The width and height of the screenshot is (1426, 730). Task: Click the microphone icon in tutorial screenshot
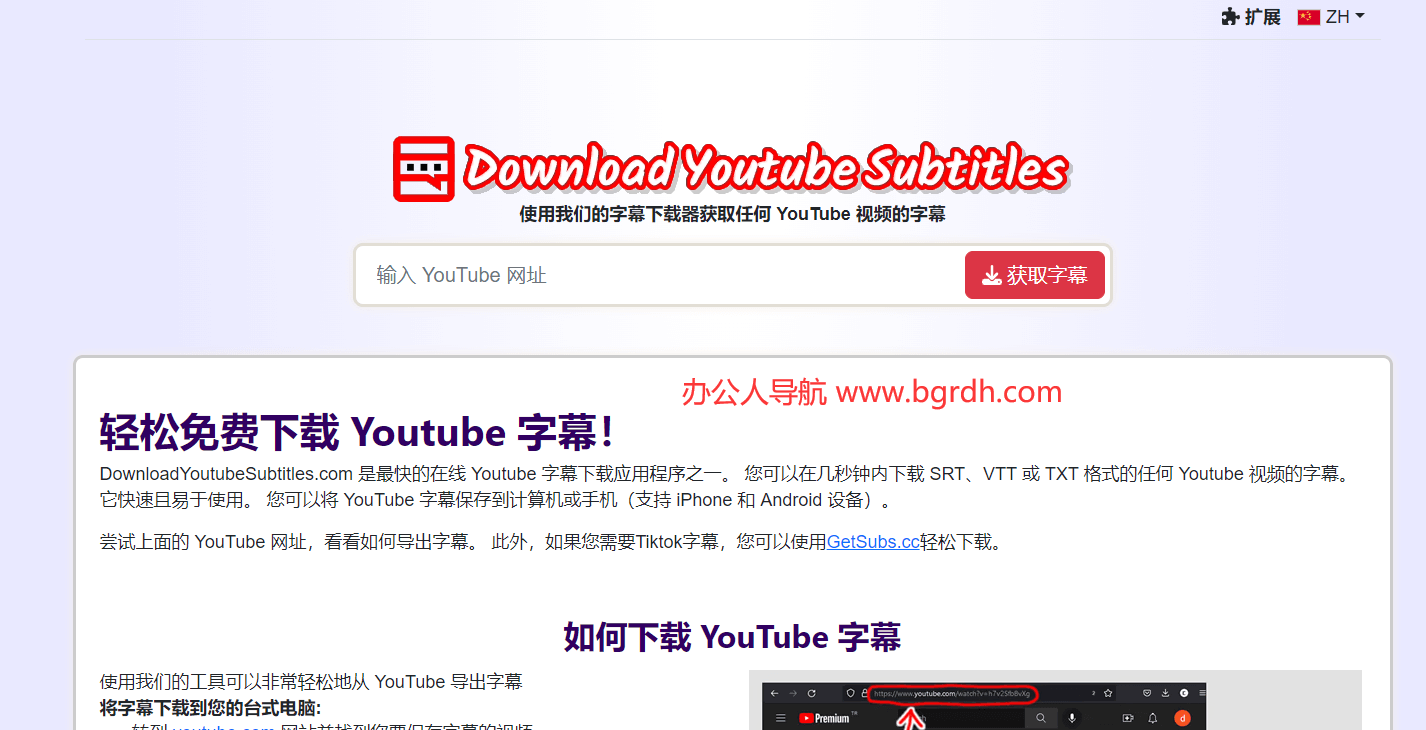click(1073, 718)
